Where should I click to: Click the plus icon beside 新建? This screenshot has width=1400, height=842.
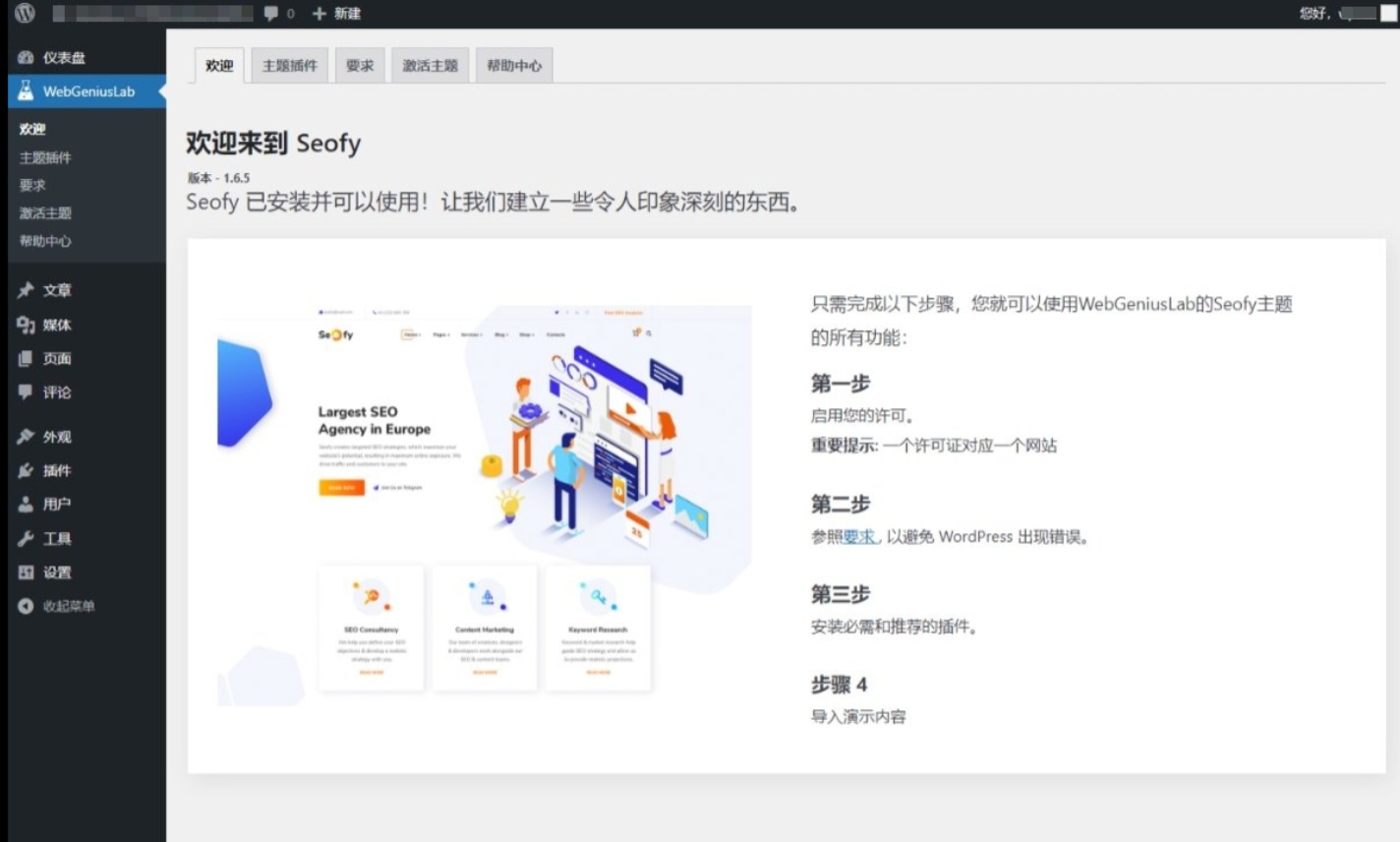pos(320,14)
